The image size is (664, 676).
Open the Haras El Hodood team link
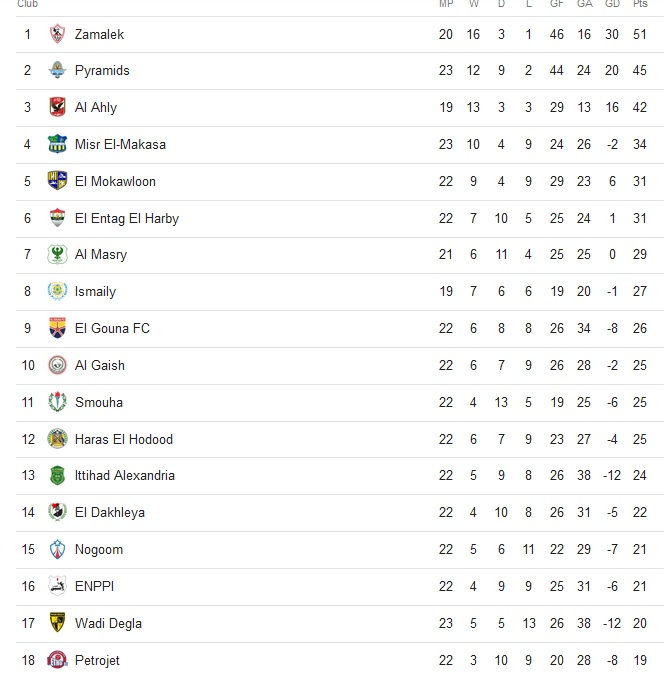tap(124, 439)
